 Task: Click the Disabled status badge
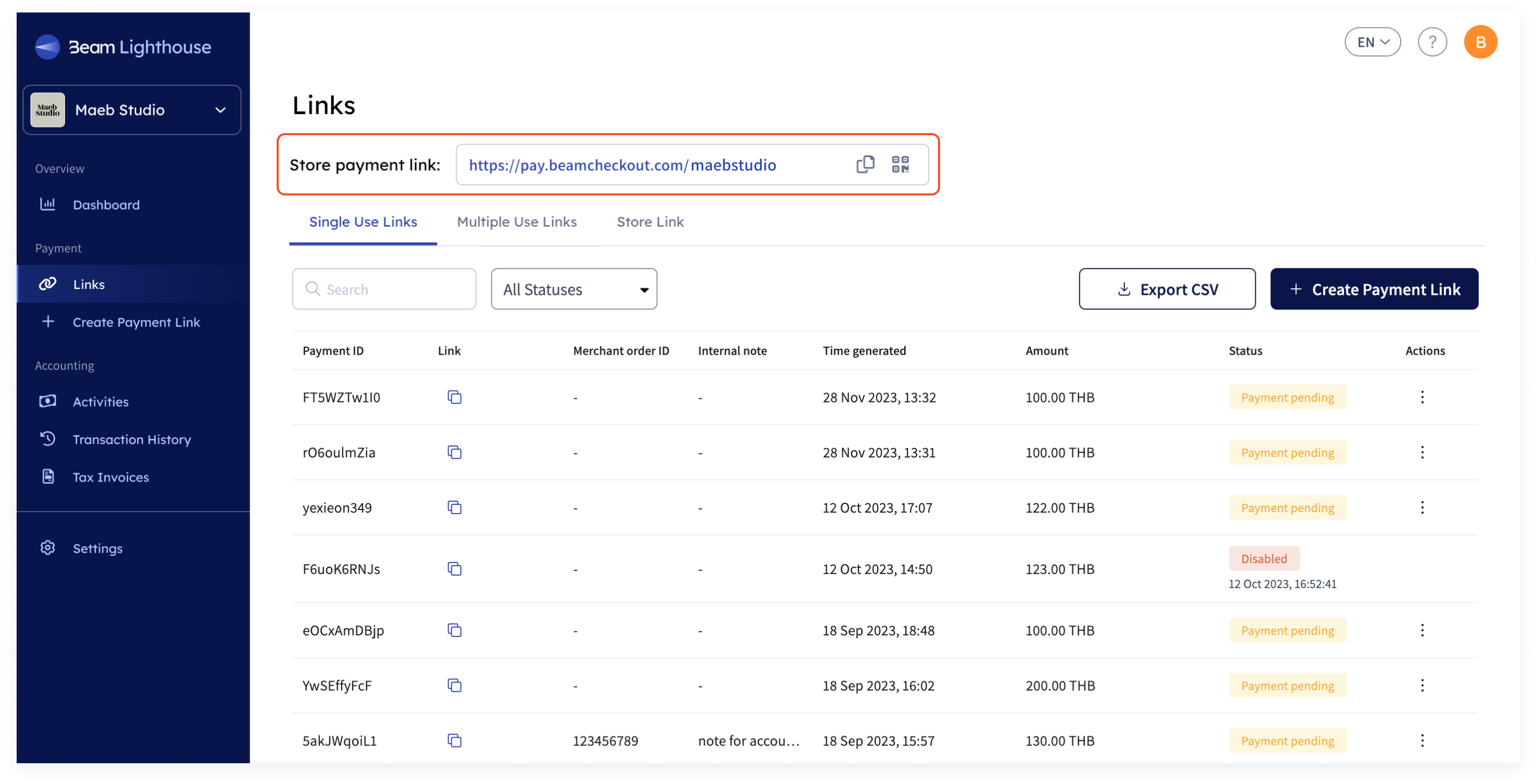pyautogui.click(x=1264, y=559)
